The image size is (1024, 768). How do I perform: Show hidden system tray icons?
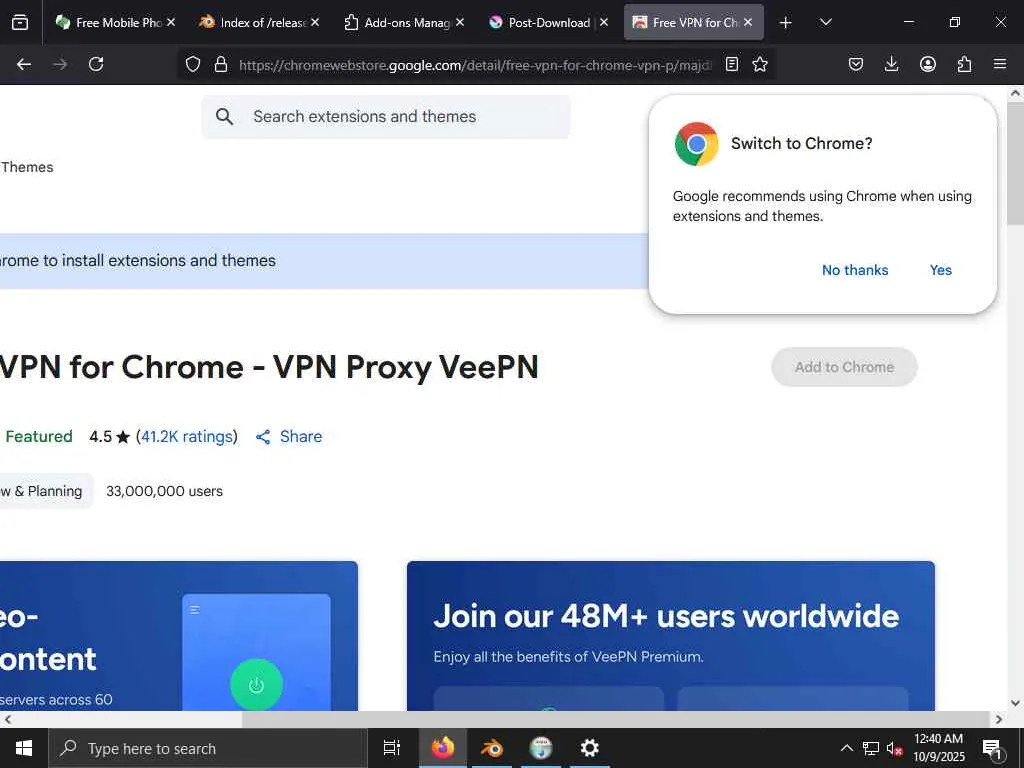tap(846, 748)
